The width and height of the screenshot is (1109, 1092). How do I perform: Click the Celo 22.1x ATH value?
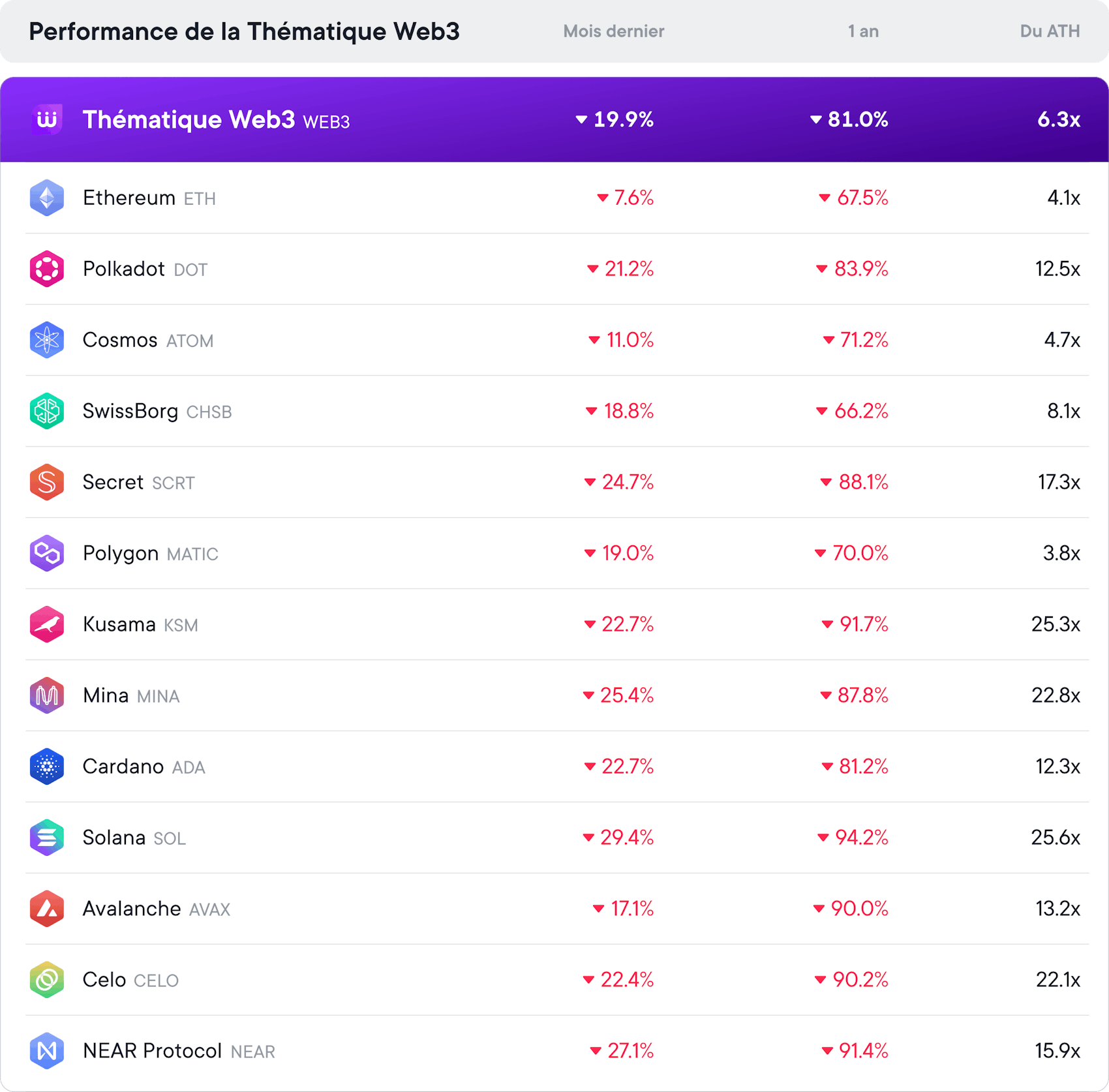[x=1058, y=980]
